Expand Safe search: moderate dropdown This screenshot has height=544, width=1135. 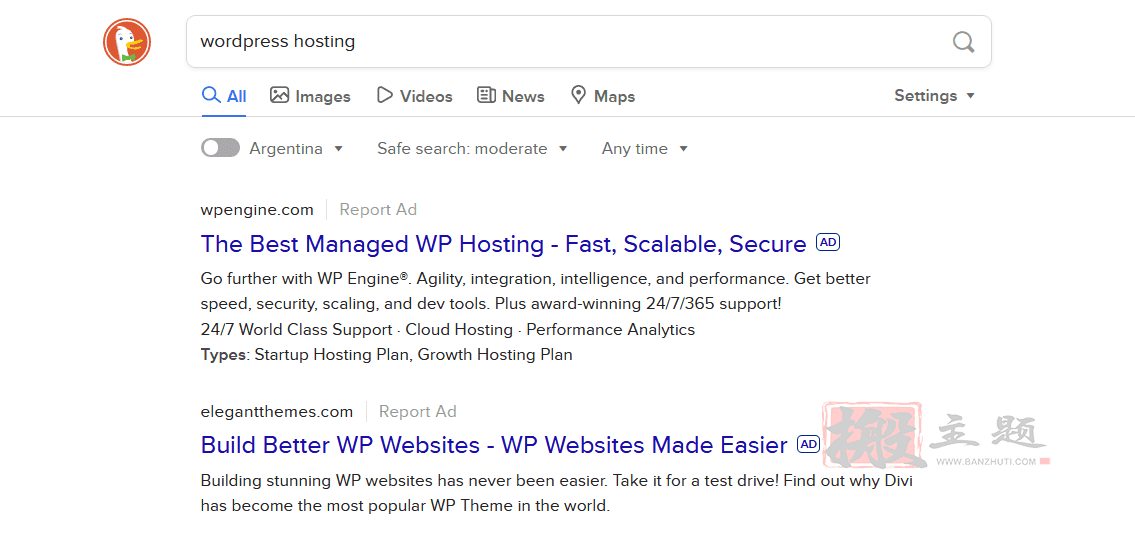pos(473,148)
